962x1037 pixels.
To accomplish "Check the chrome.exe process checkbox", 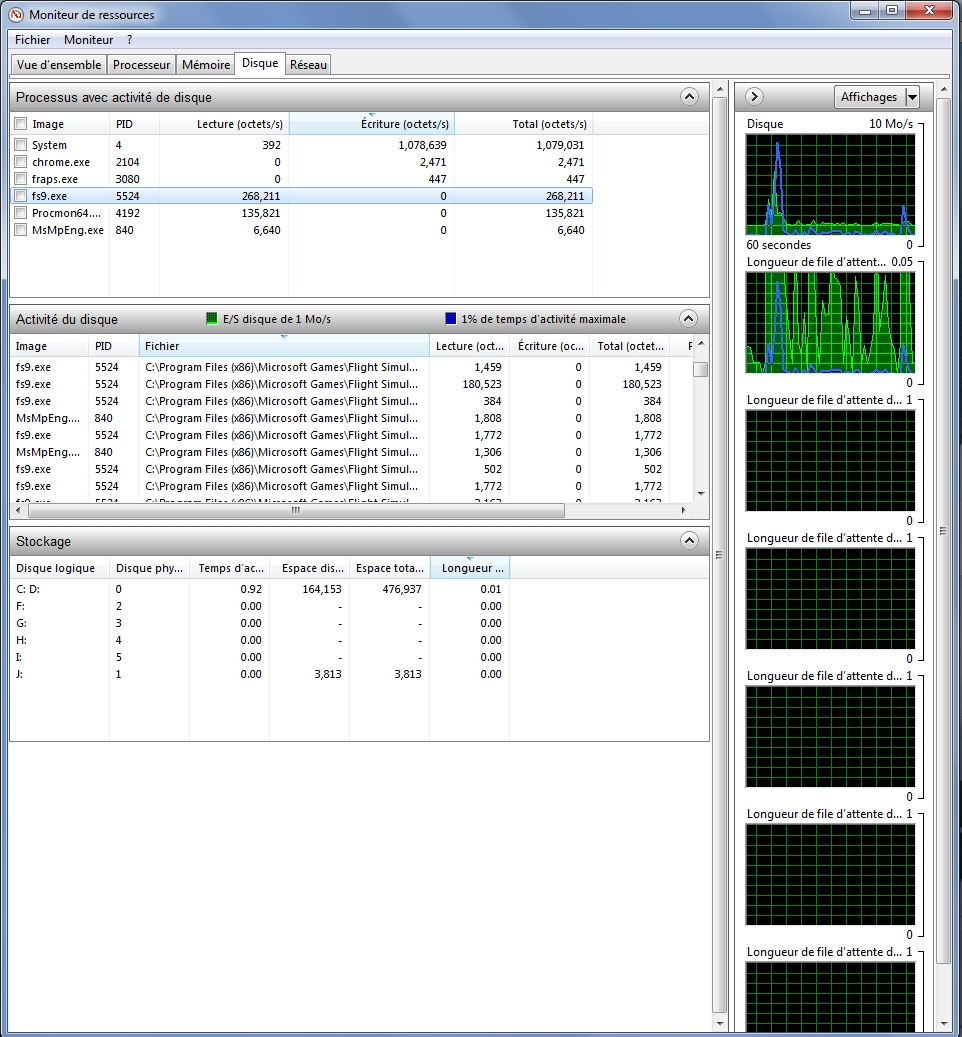I will click(21, 162).
